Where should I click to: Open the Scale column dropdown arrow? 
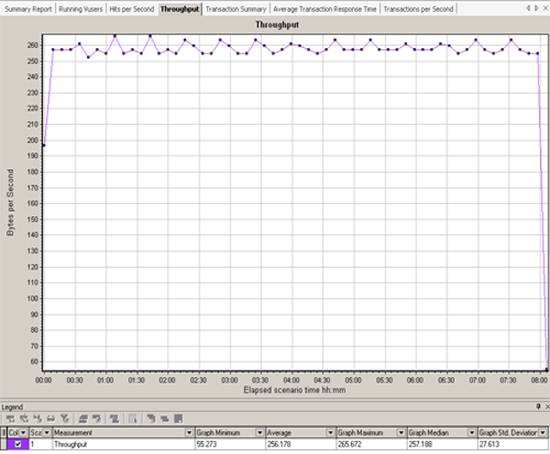tap(46, 433)
